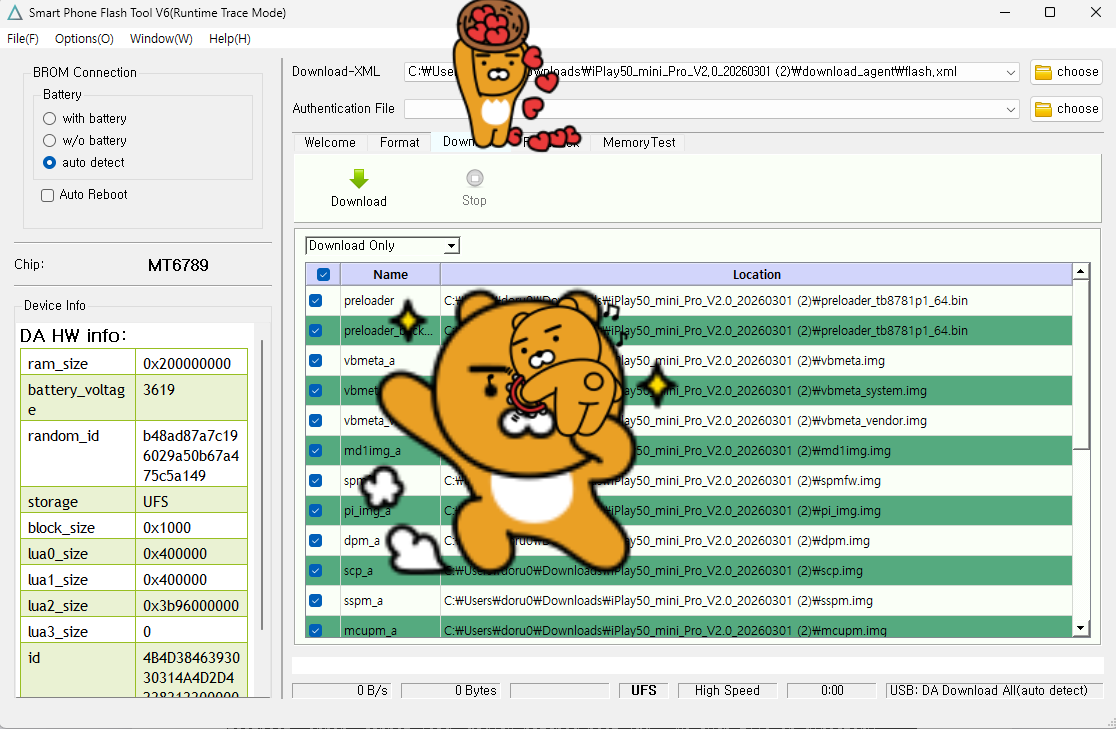Screen dimensions: 1116x729
Task: Expand the Authentication File dropdown
Action: (1011, 109)
